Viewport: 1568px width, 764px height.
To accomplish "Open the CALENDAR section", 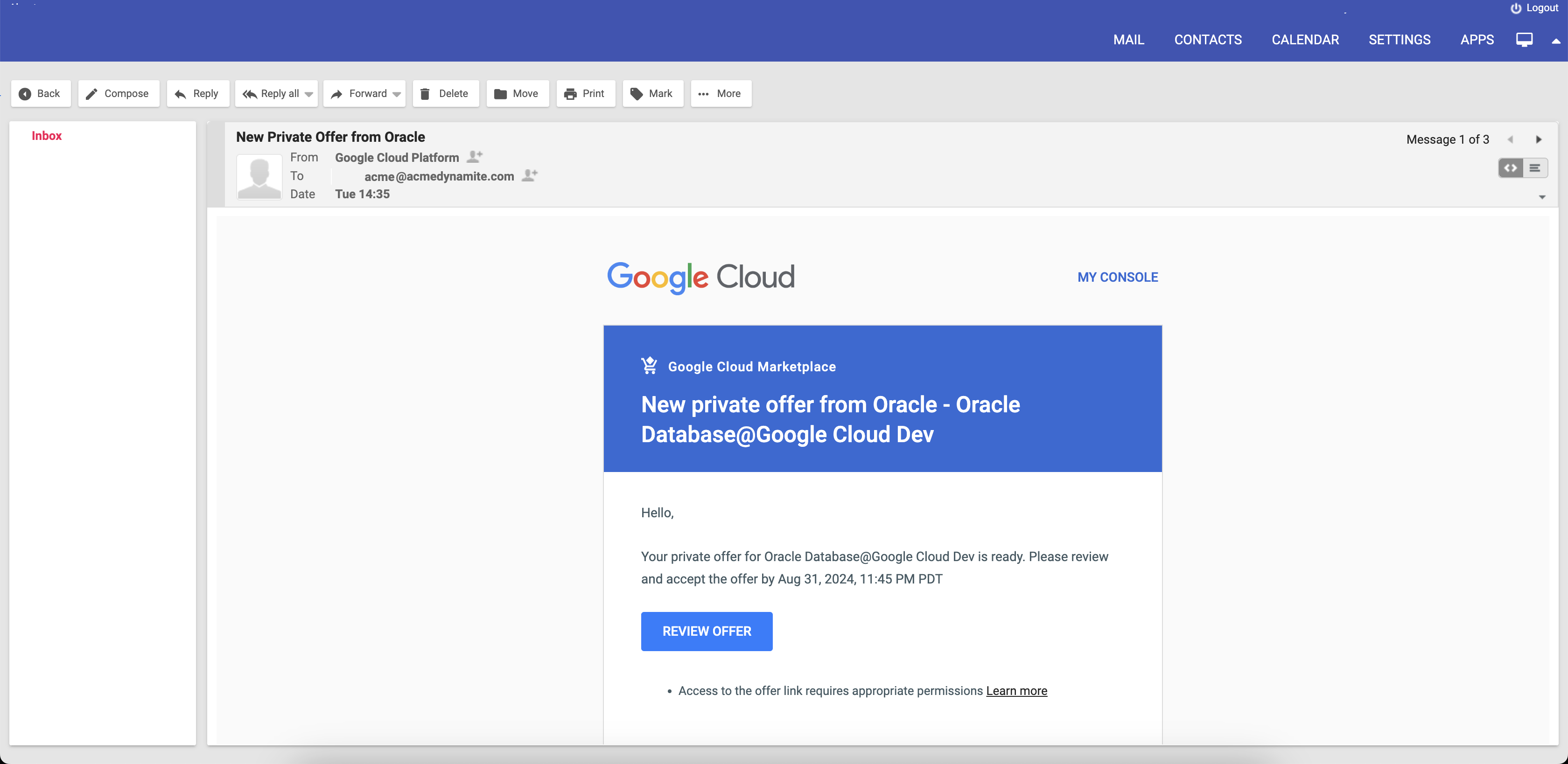I will (1305, 40).
